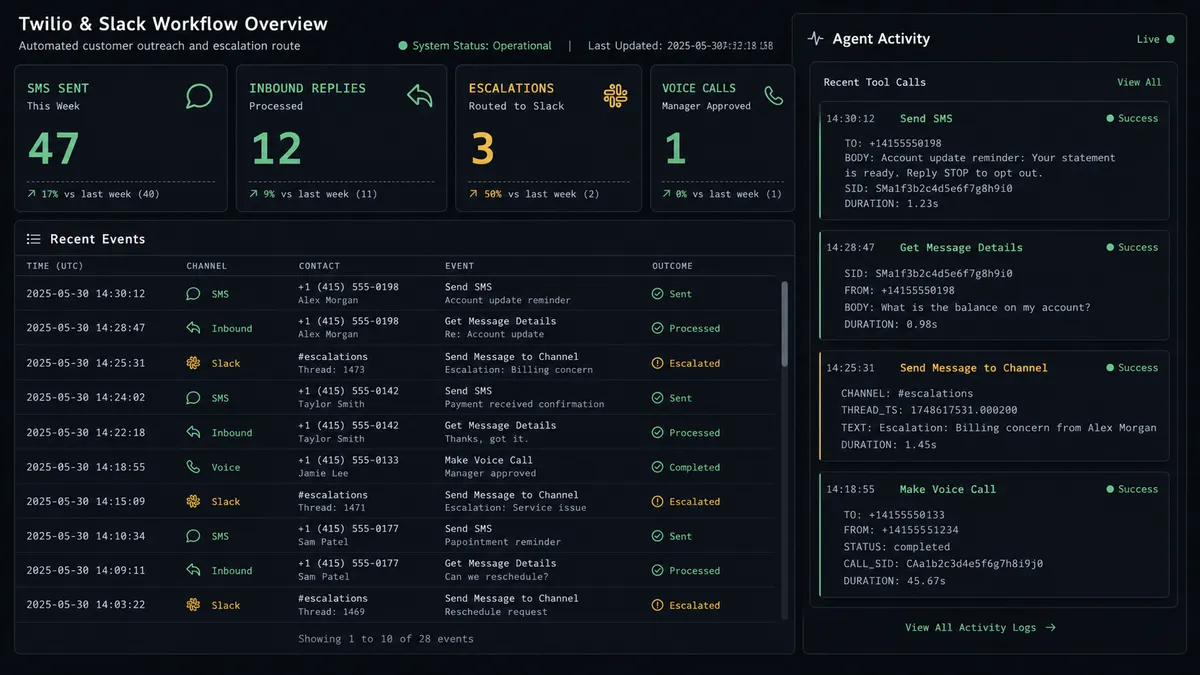Click 'Thread: 1469' in the events table
The width and height of the screenshot is (1200, 675).
click(x=332, y=611)
